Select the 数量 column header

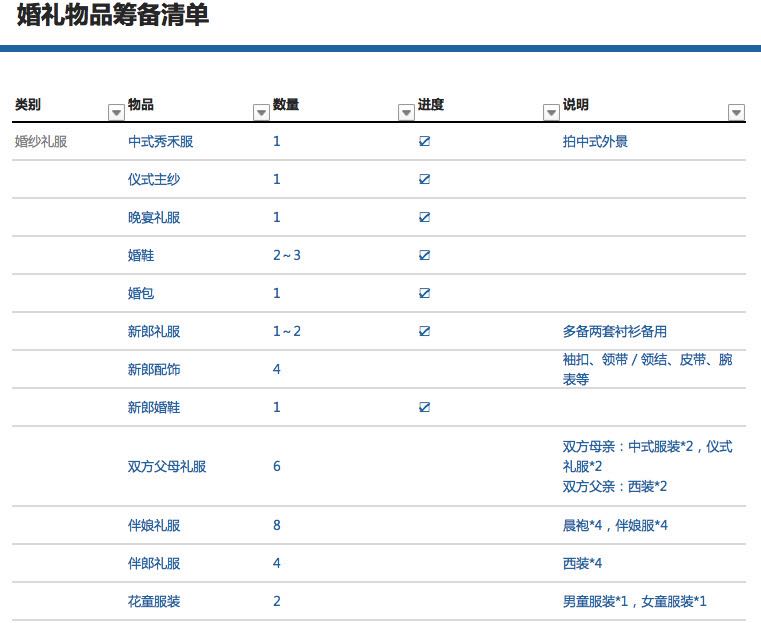click(286, 104)
